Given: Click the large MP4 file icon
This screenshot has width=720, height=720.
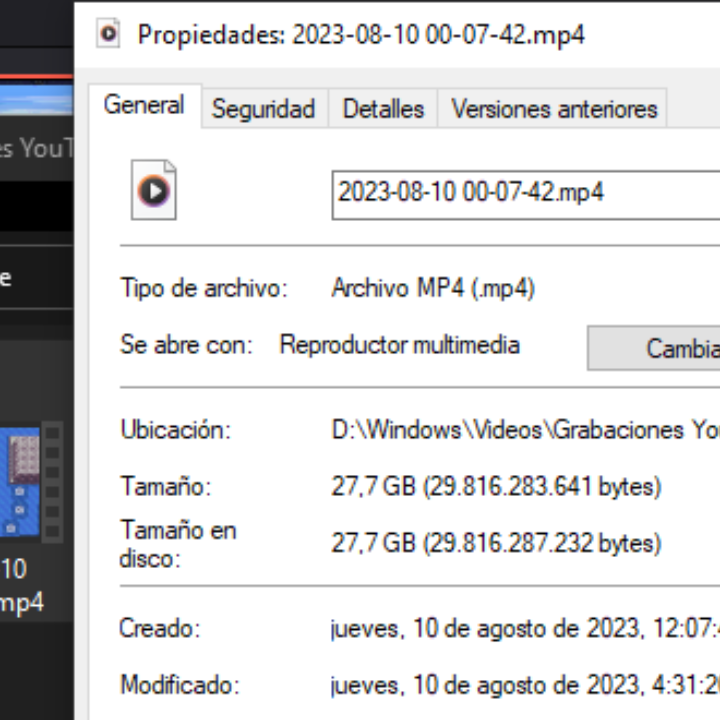Looking at the screenshot, I should point(153,190).
